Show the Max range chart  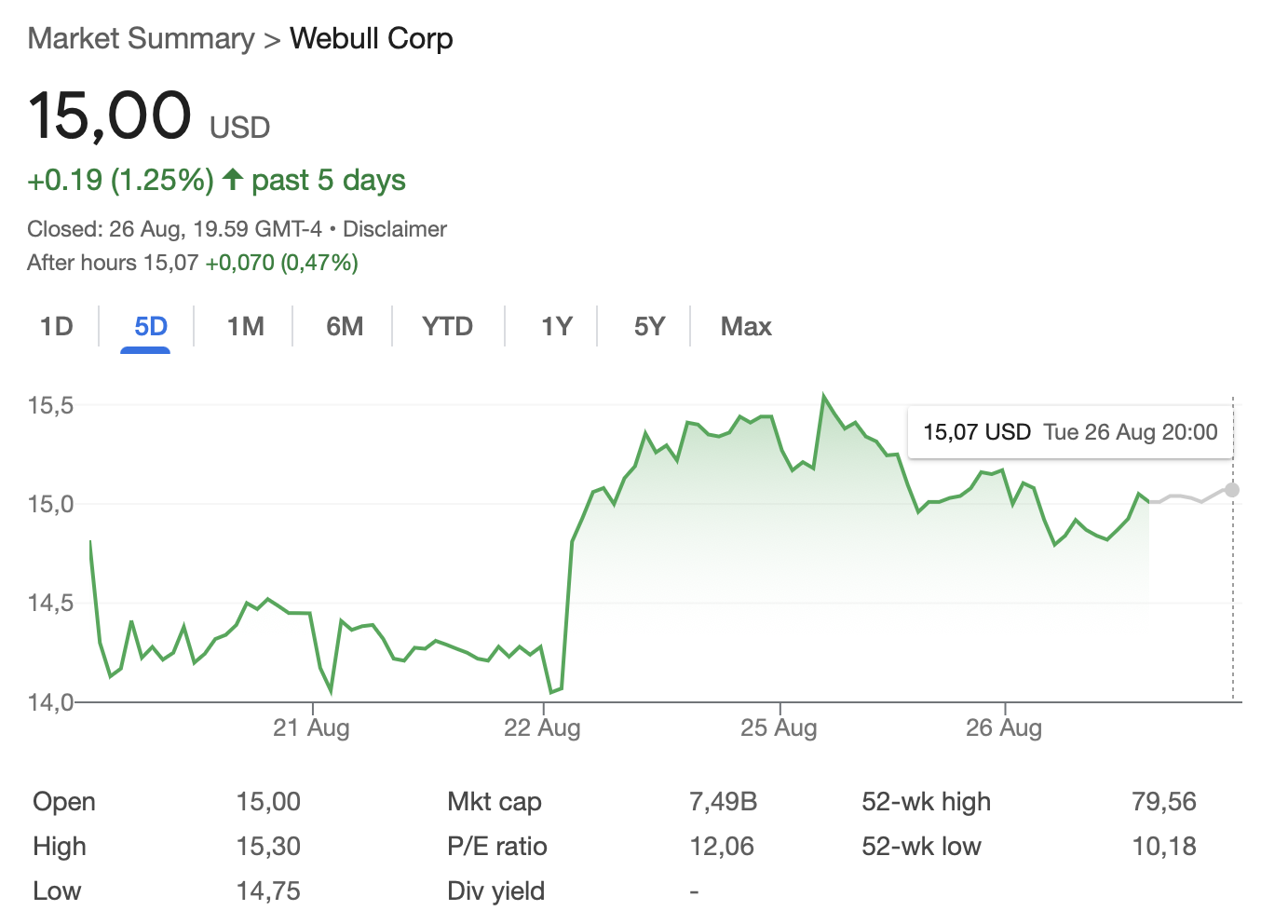point(746,326)
